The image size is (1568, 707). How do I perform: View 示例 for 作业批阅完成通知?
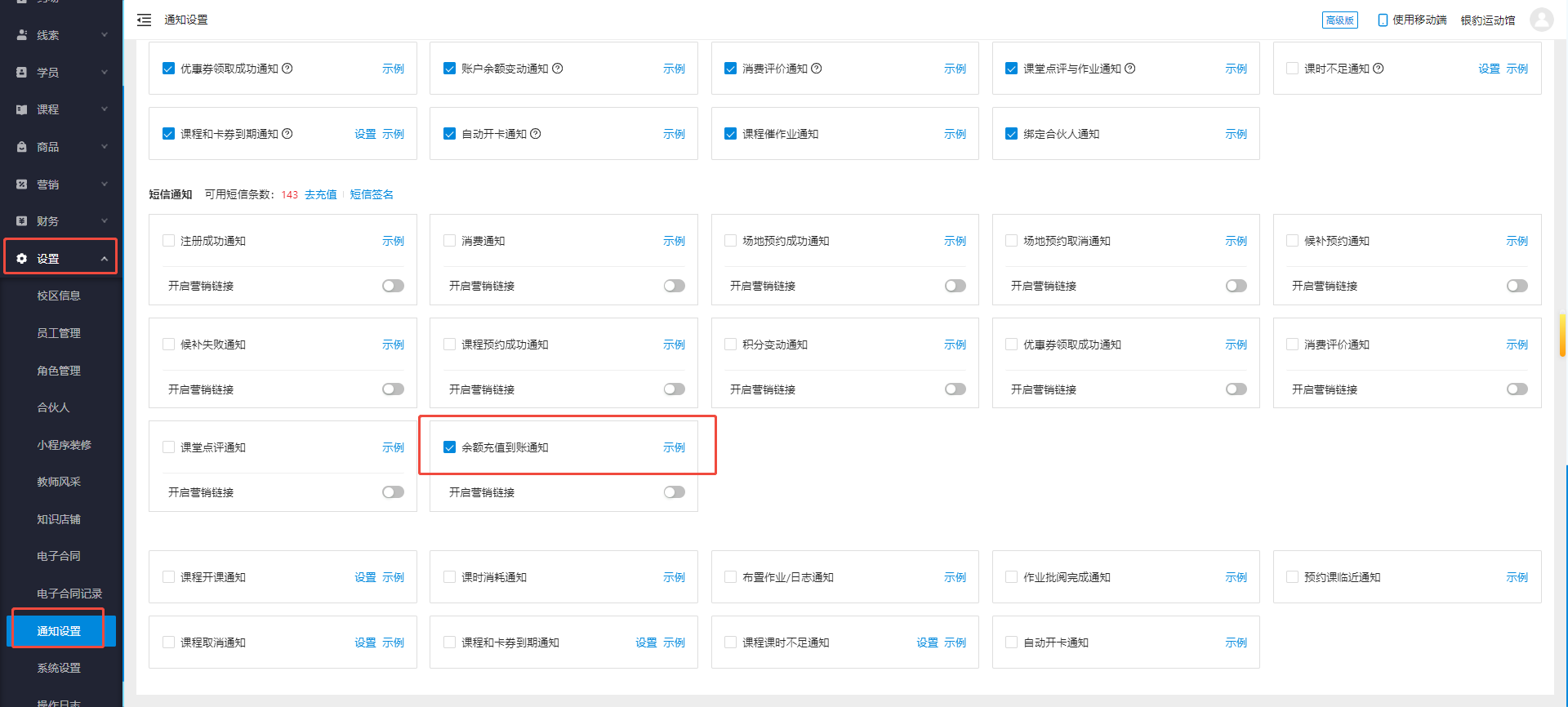point(1236,577)
